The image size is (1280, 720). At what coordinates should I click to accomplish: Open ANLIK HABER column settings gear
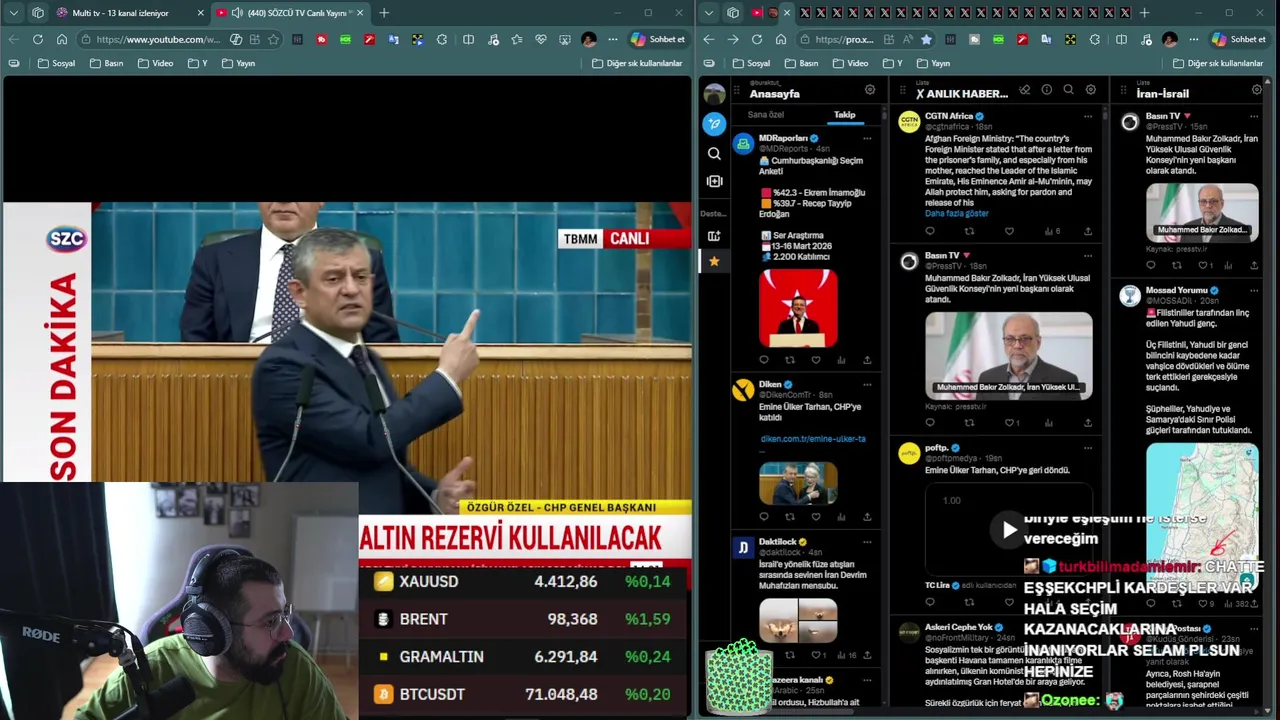(1090, 90)
